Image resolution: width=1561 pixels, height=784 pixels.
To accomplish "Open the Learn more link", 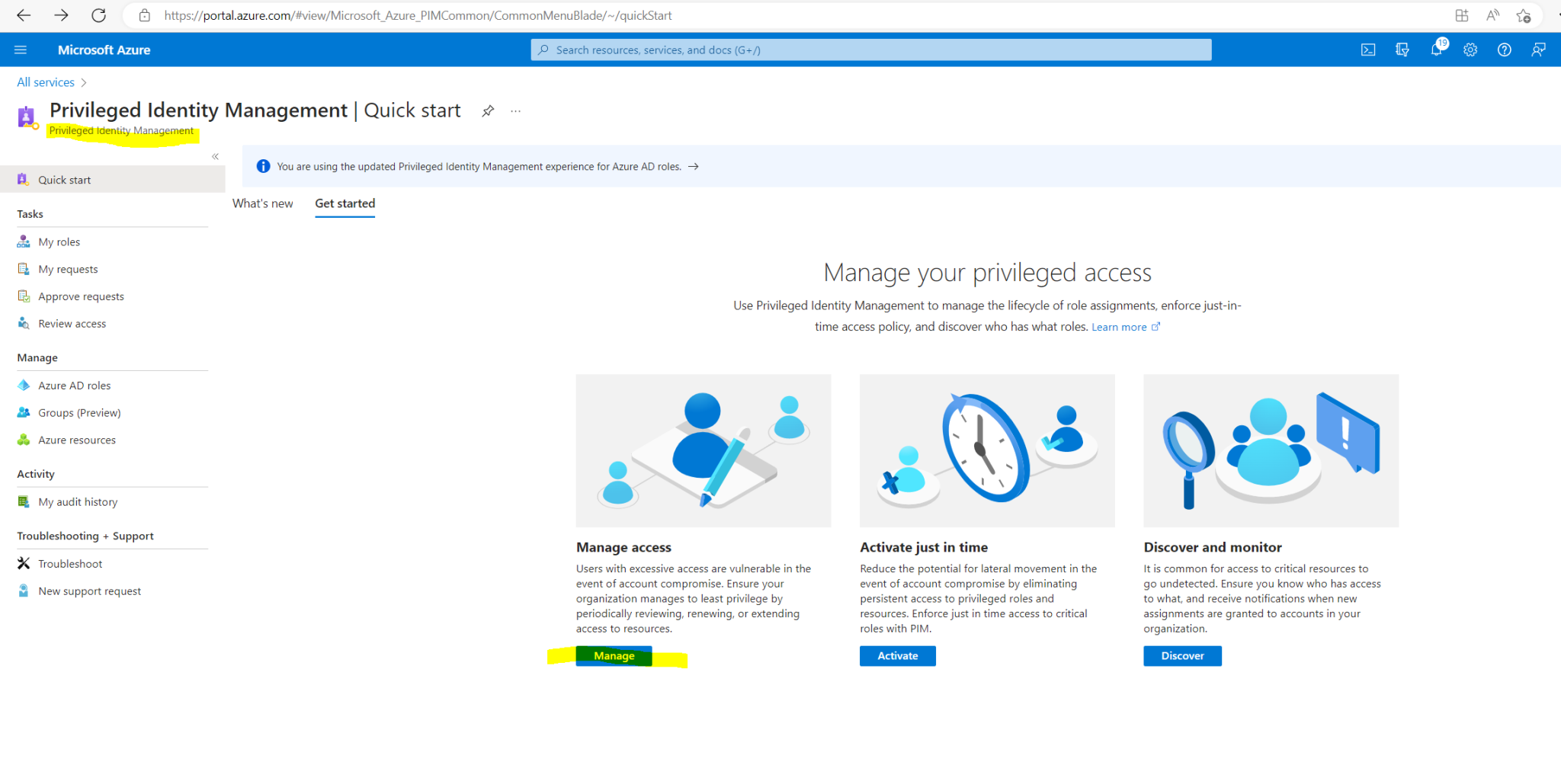I will coord(1120,326).
